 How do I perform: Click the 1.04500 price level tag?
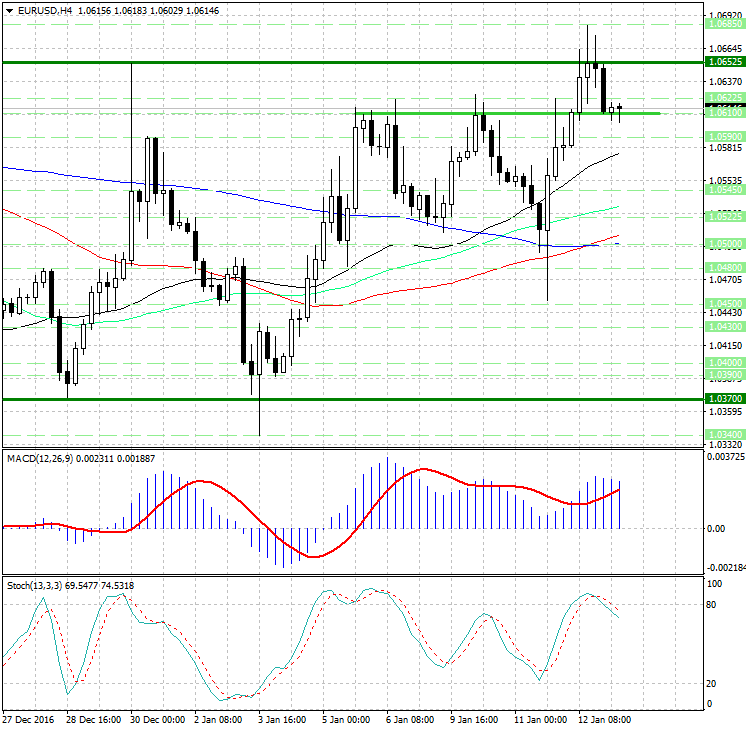pos(724,303)
